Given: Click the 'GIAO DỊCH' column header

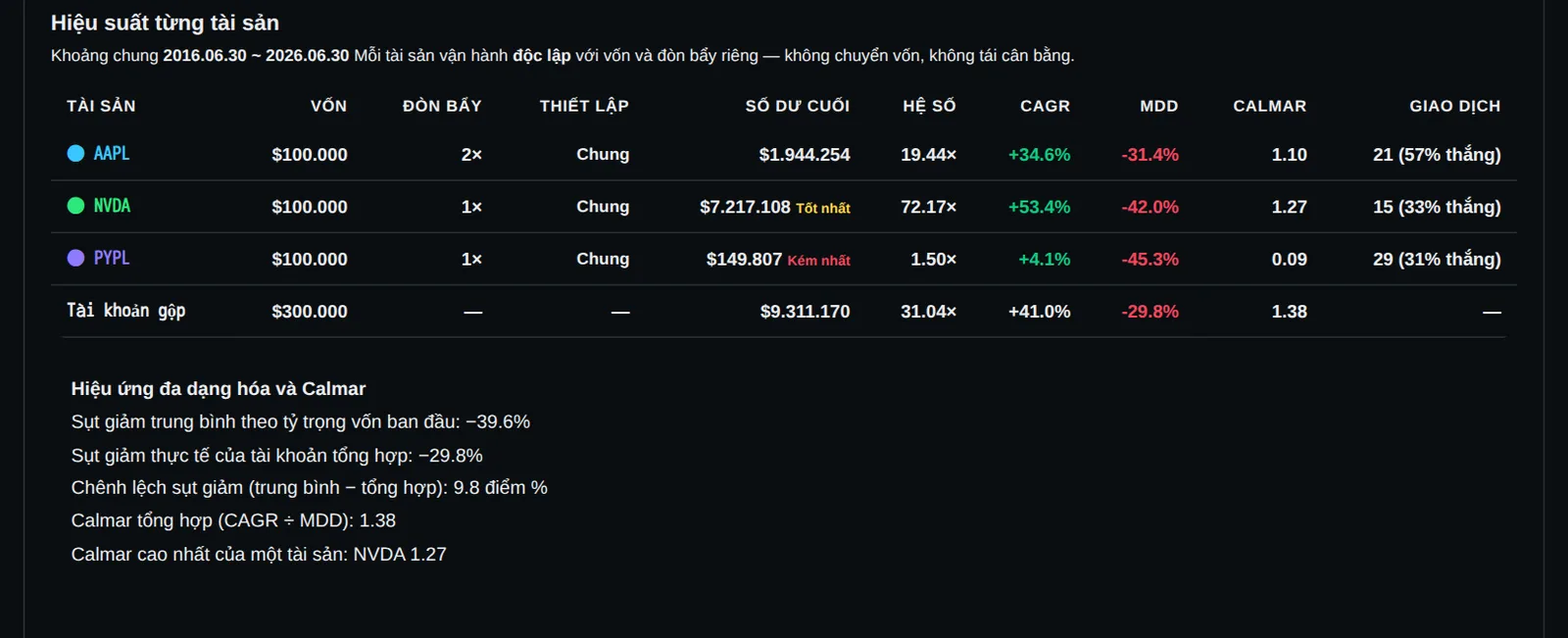Looking at the screenshot, I should [1455, 106].
